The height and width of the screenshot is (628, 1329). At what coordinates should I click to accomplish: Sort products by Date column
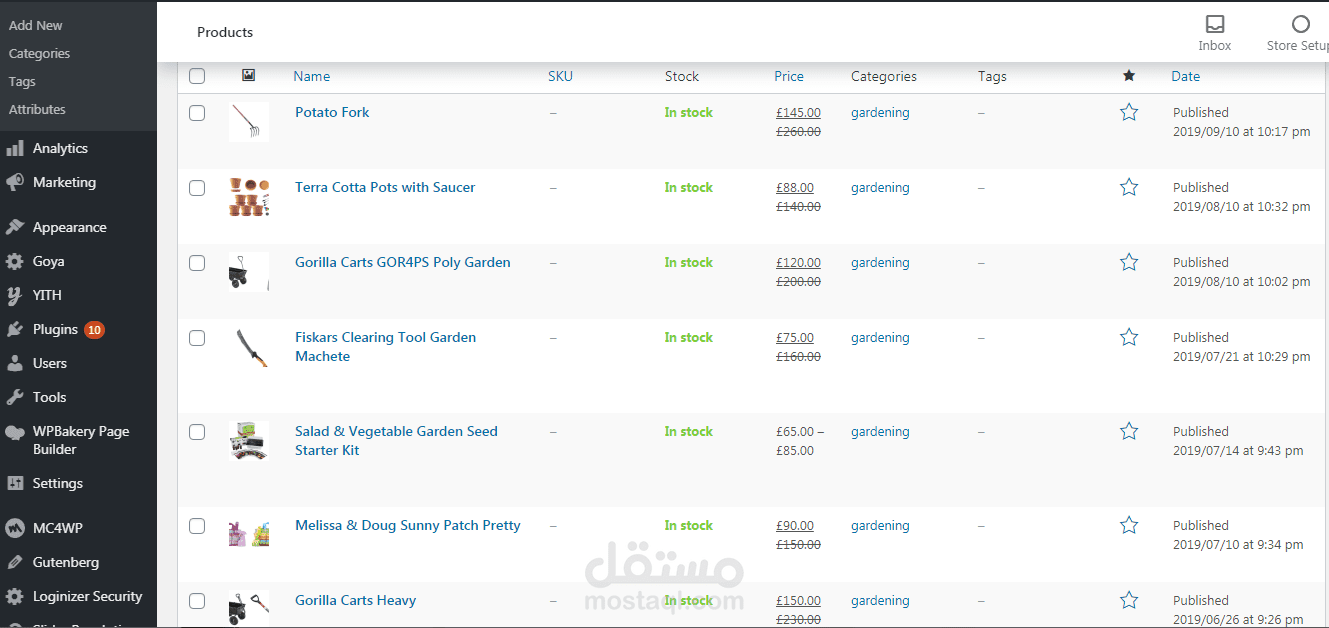click(1186, 76)
